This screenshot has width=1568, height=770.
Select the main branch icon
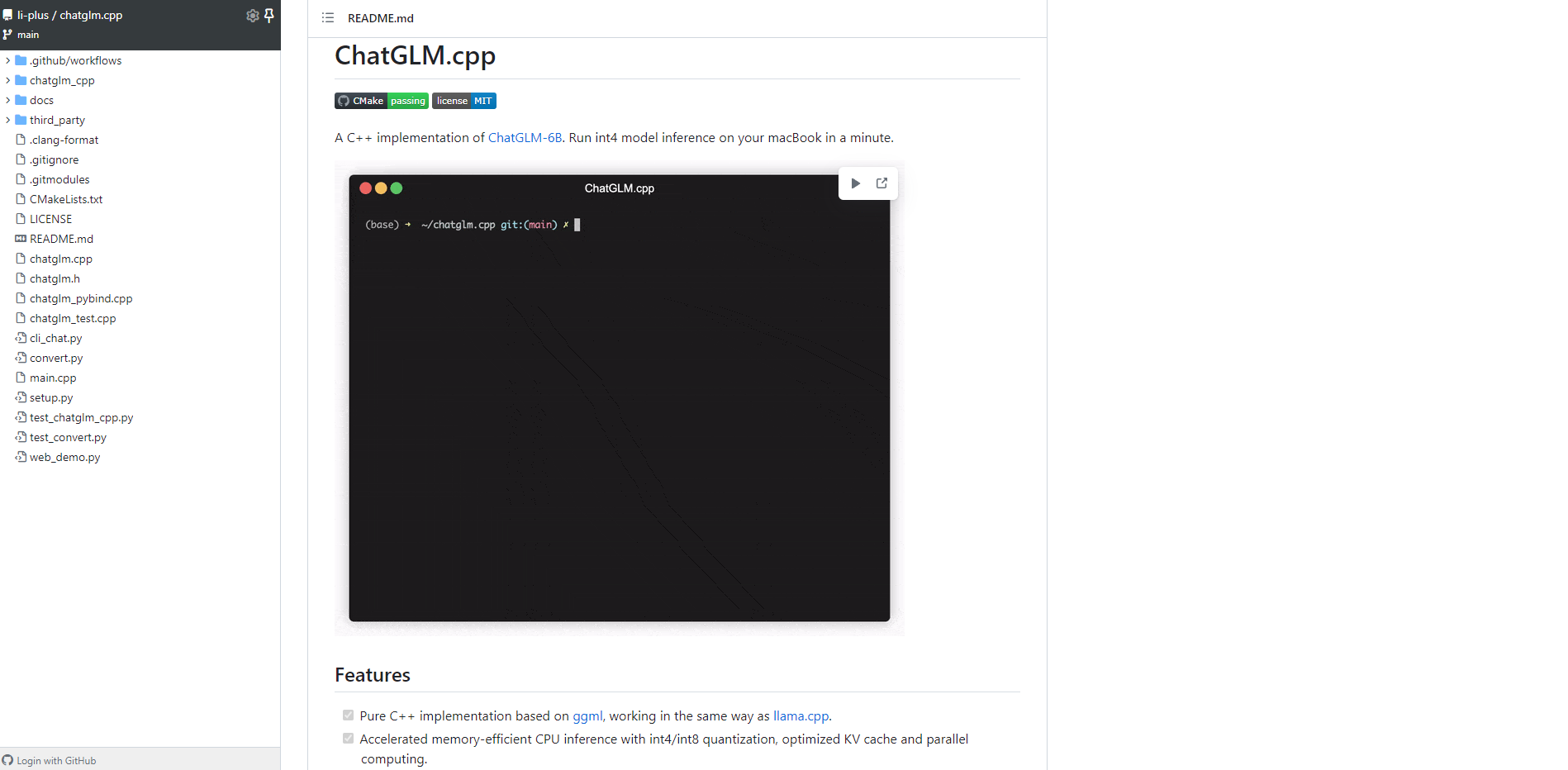coord(8,35)
